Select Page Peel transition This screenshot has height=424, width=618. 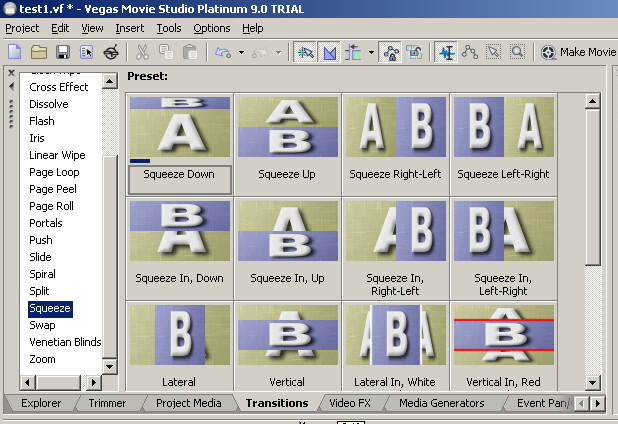[x=53, y=189]
